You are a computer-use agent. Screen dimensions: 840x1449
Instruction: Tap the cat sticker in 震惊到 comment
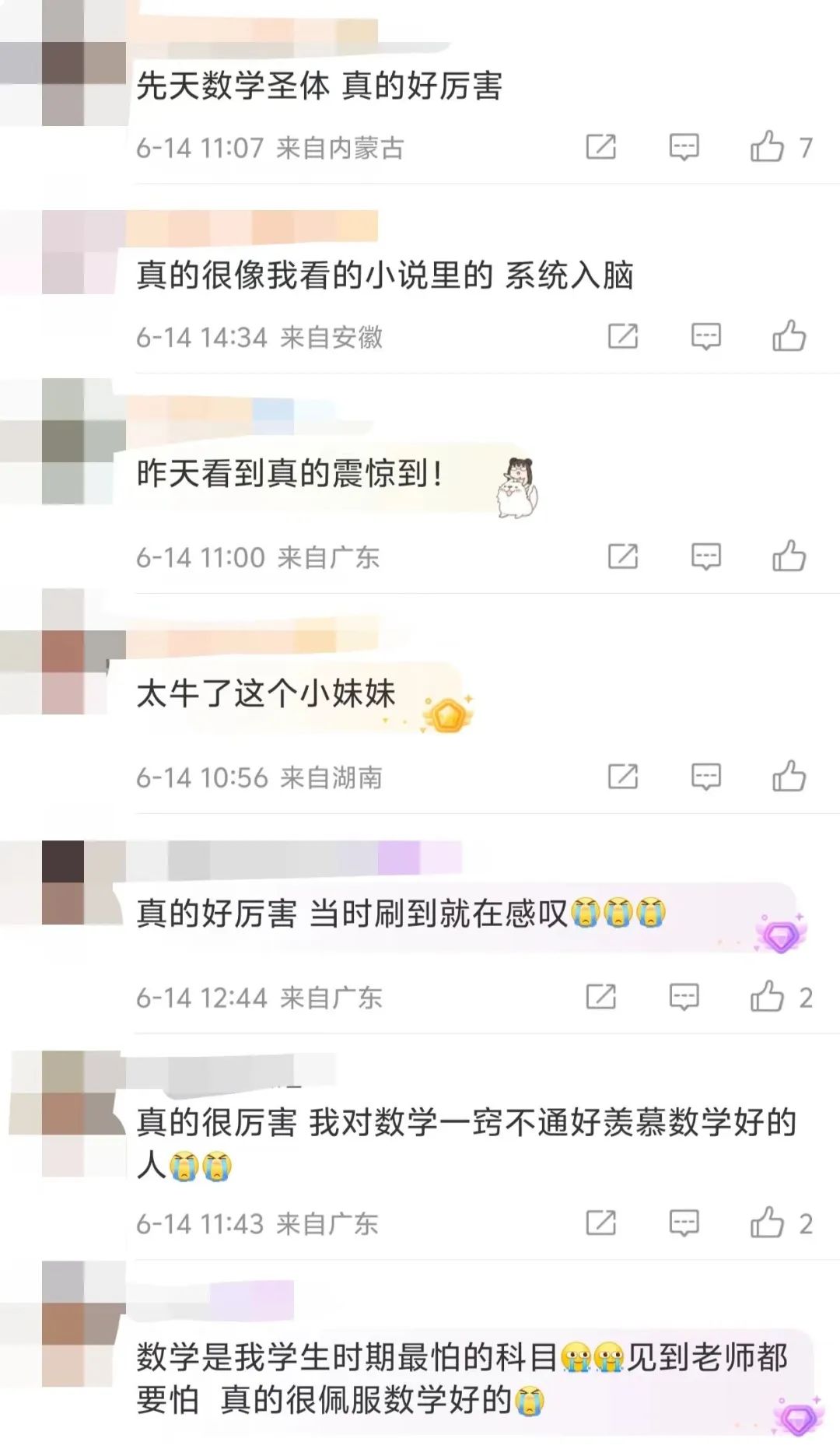518,488
